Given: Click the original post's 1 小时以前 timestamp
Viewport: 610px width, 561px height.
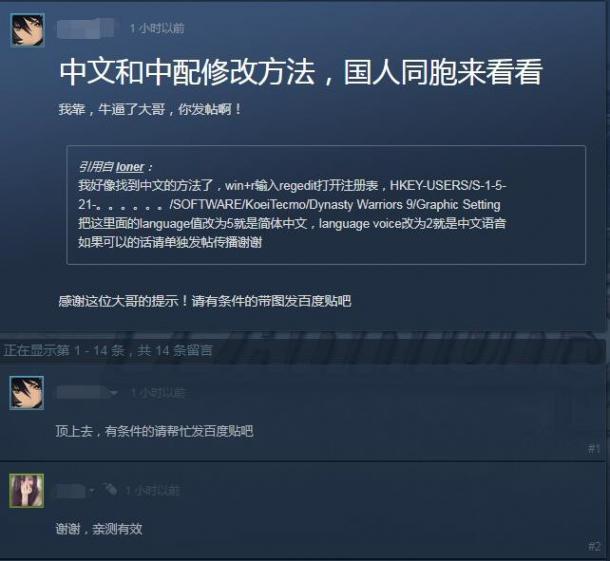Looking at the screenshot, I should coord(157,28).
